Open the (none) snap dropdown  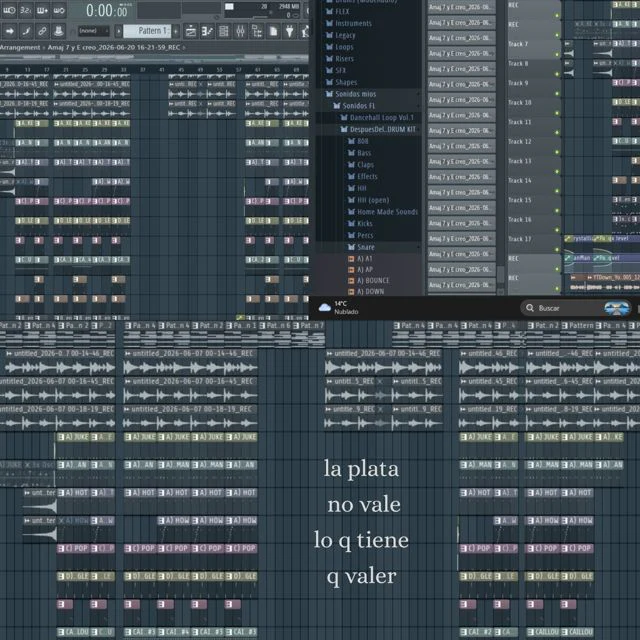point(94,31)
